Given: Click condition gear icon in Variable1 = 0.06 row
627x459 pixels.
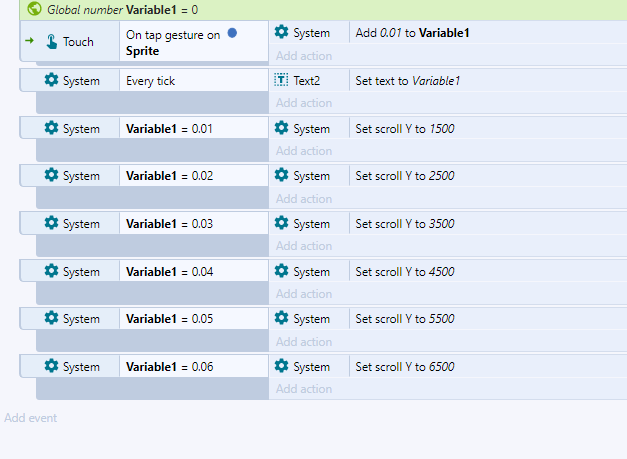Looking at the screenshot, I should 51,366.
